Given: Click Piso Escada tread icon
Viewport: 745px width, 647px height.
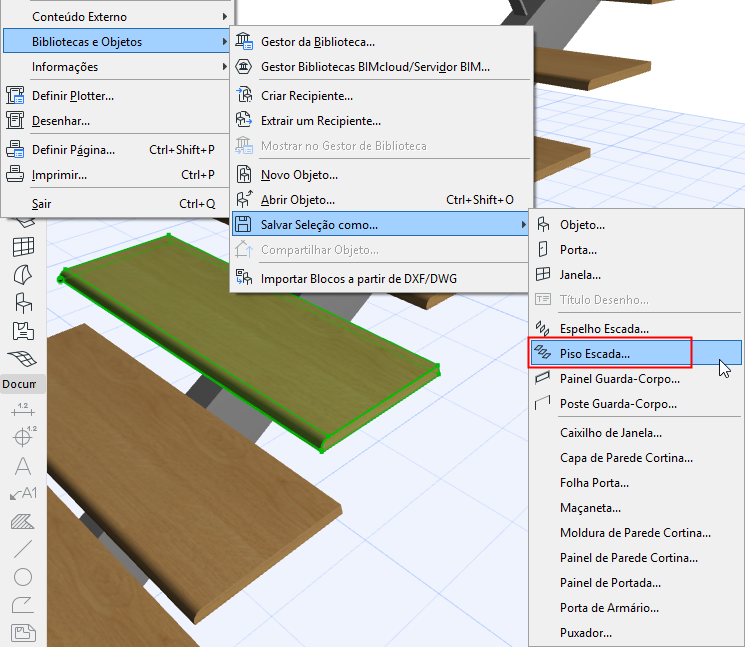Looking at the screenshot, I should [543, 352].
